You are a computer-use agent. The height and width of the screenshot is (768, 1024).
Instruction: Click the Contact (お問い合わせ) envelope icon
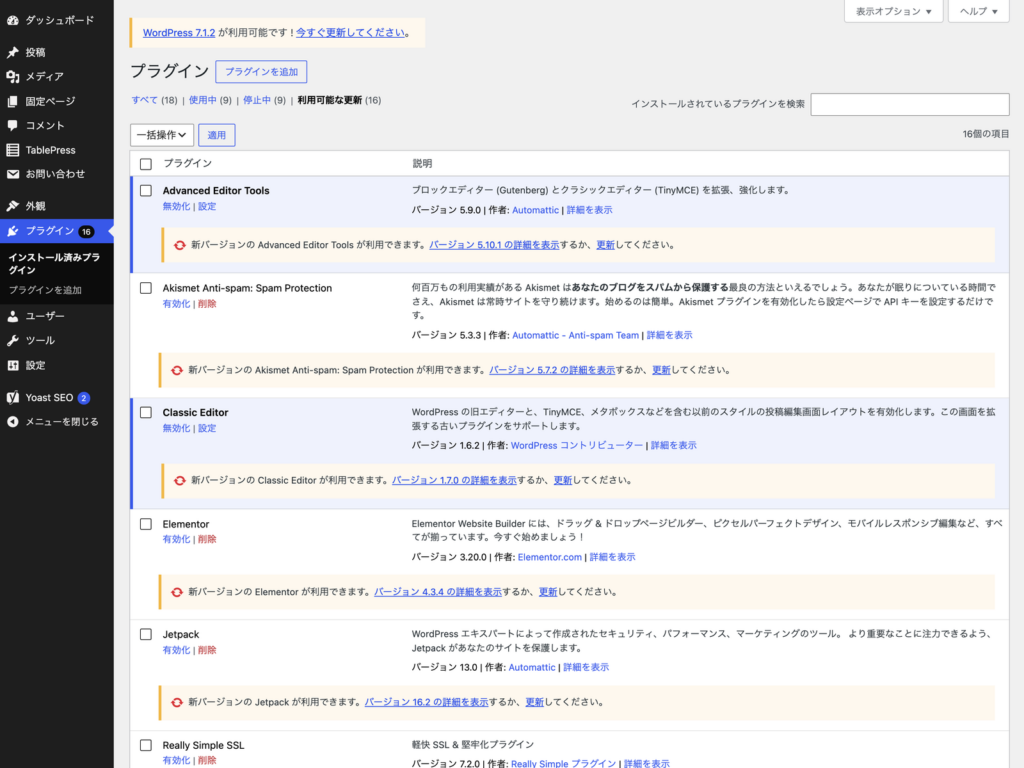12,174
